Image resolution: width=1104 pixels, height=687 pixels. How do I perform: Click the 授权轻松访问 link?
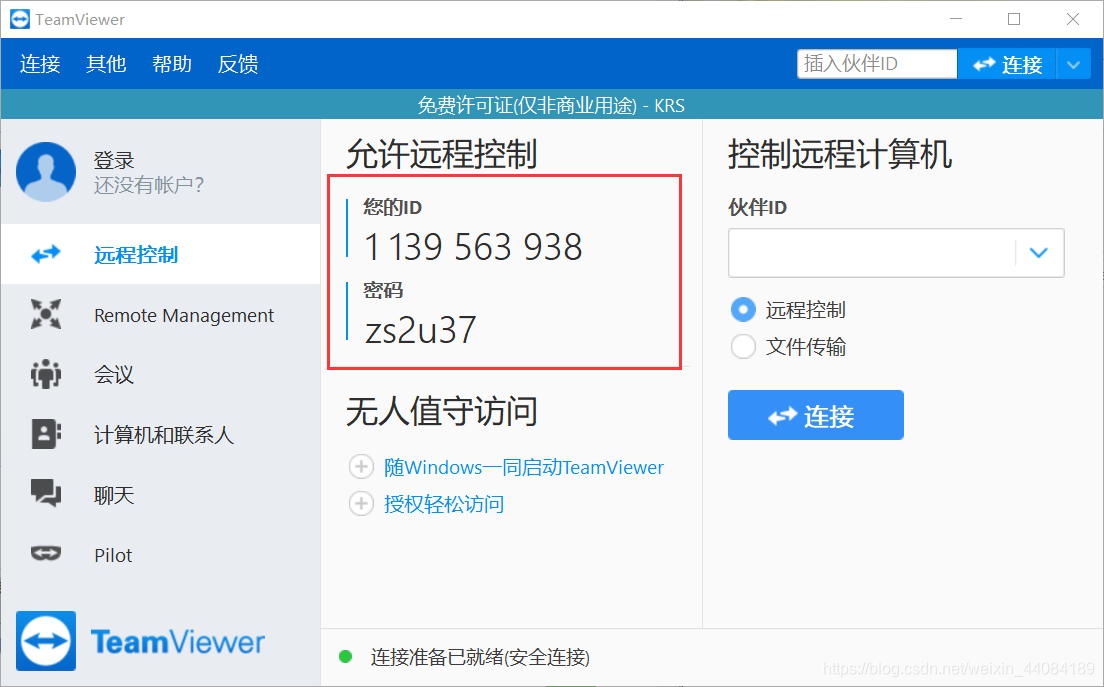click(444, 504)
